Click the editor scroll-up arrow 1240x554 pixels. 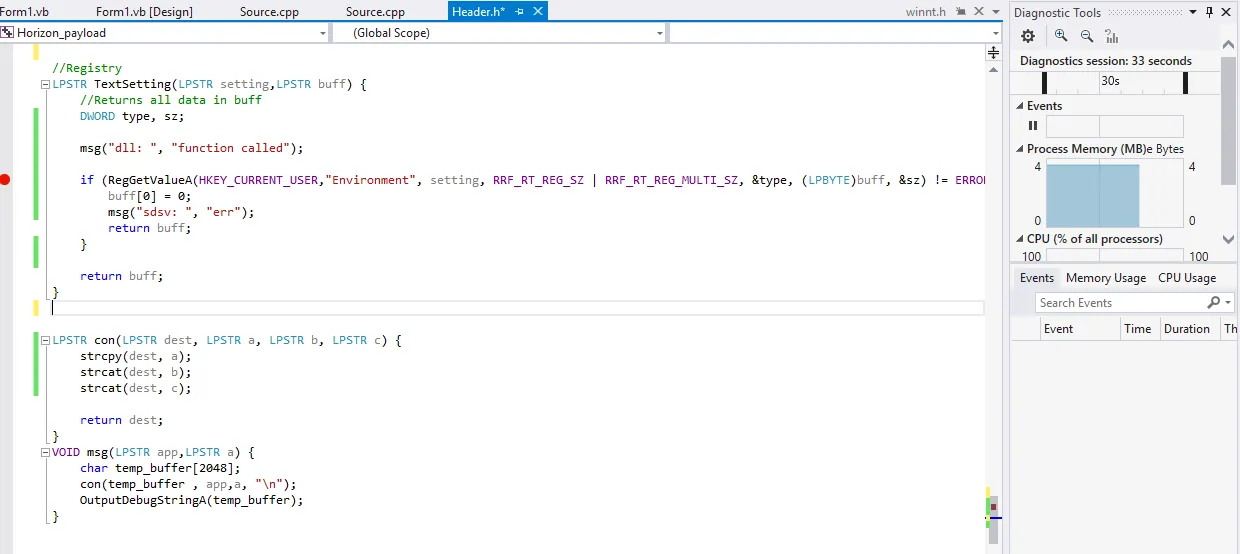993,68
